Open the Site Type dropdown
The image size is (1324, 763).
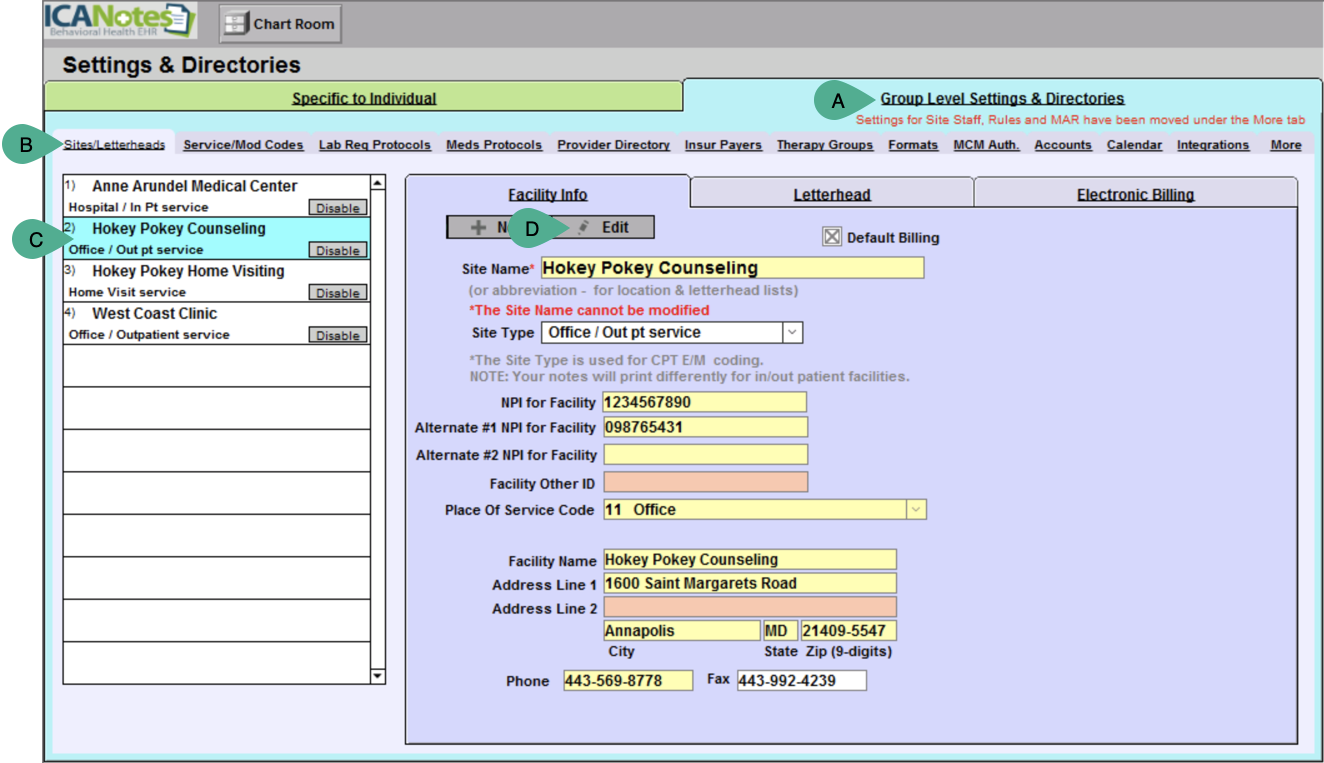point(791,332)
